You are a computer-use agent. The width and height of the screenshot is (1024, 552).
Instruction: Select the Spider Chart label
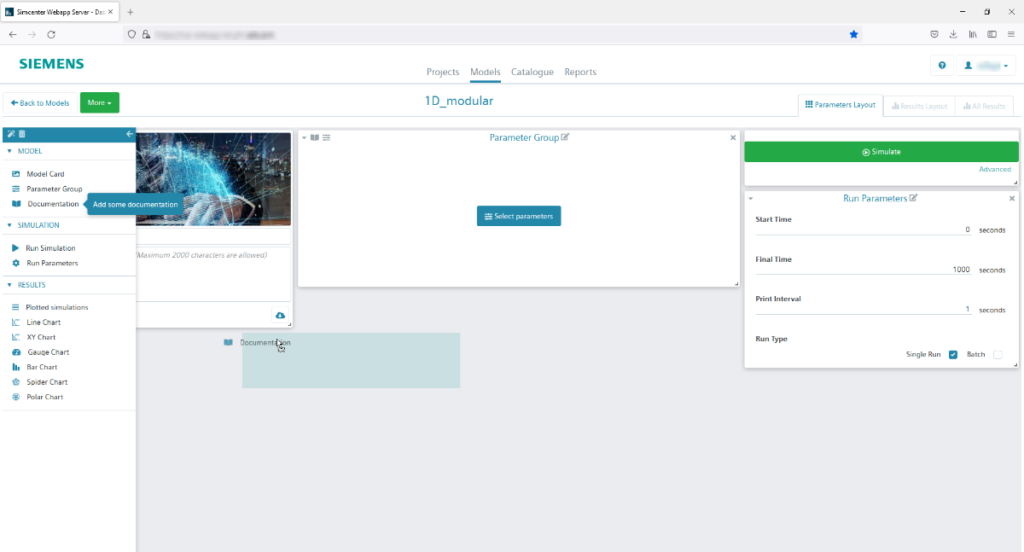[x=47, y=382]
